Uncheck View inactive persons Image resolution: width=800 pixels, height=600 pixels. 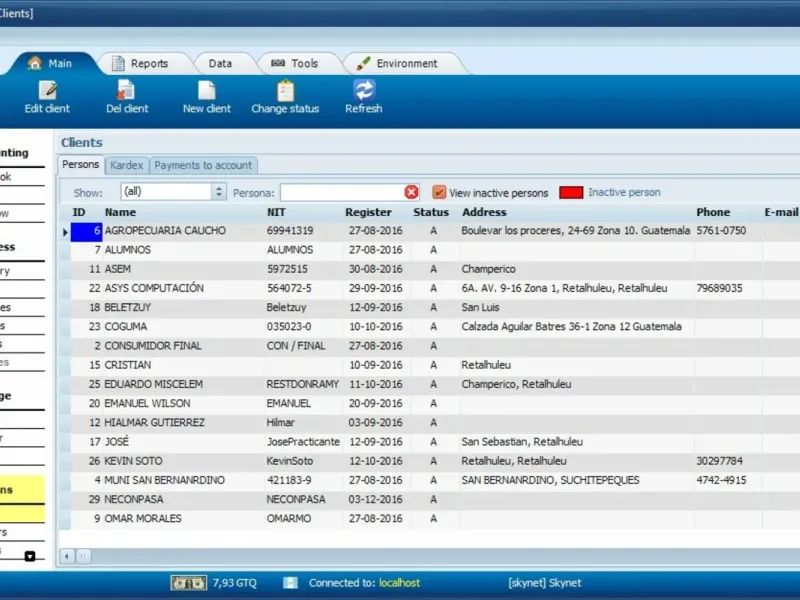pyautogui.click(x=438, y=192)
